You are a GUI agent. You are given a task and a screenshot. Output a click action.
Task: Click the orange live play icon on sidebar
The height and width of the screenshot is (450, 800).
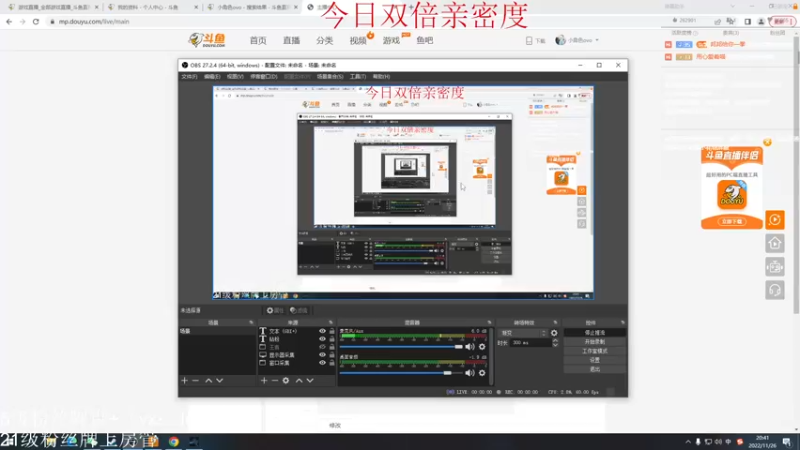[x=774, y=220]
